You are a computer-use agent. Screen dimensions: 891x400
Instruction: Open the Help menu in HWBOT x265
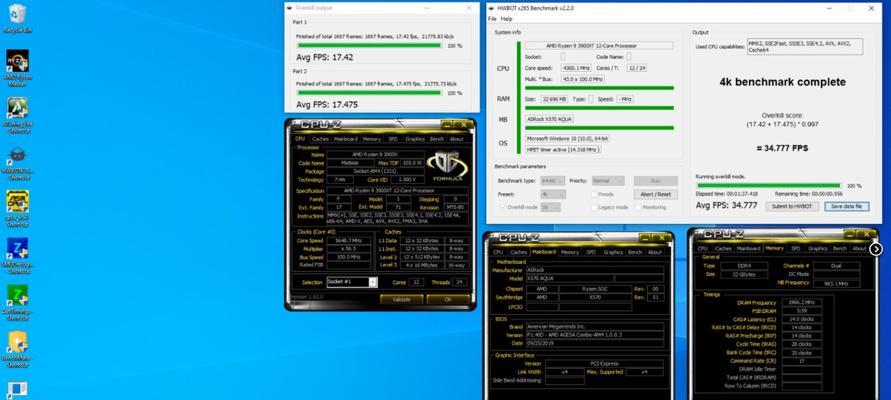pos(506,19)
